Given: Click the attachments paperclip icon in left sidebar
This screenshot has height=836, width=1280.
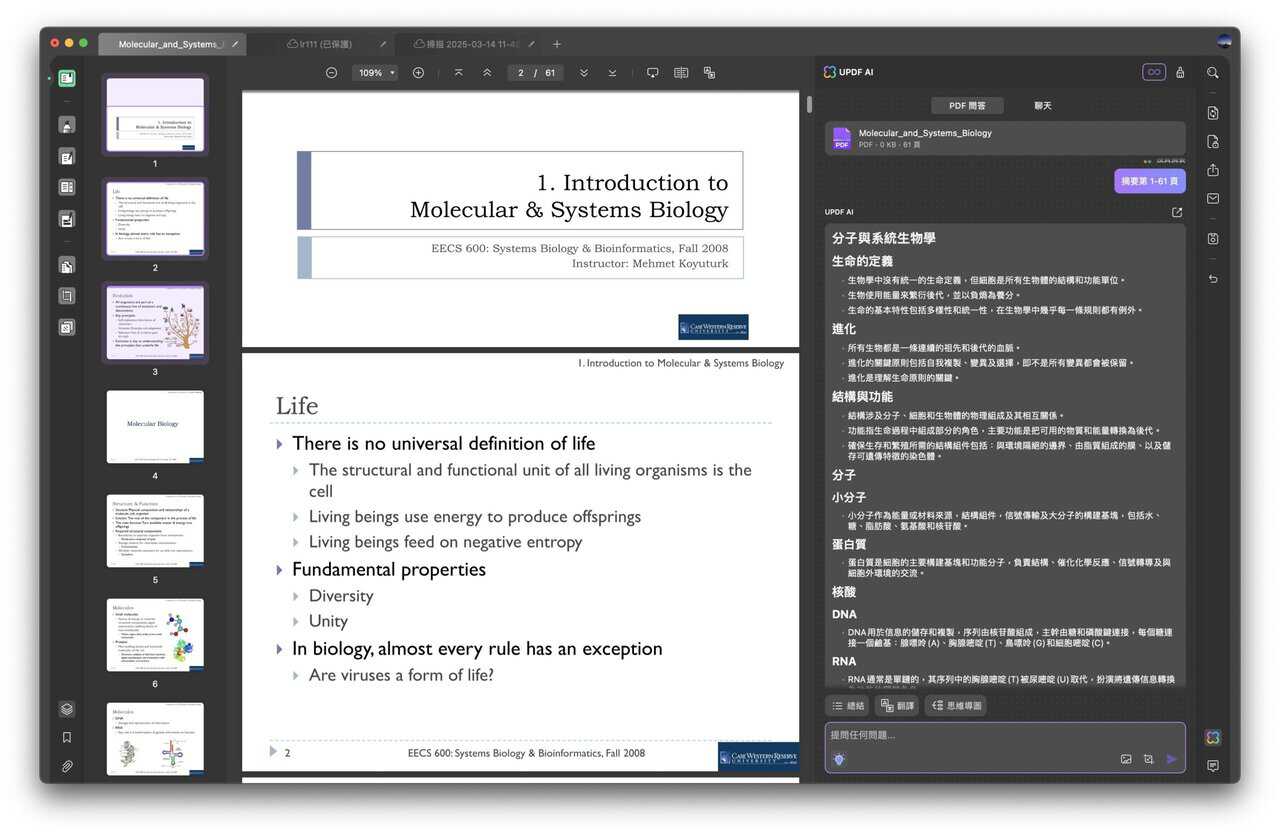Looking at the screenshot, I should coord(66,766).
